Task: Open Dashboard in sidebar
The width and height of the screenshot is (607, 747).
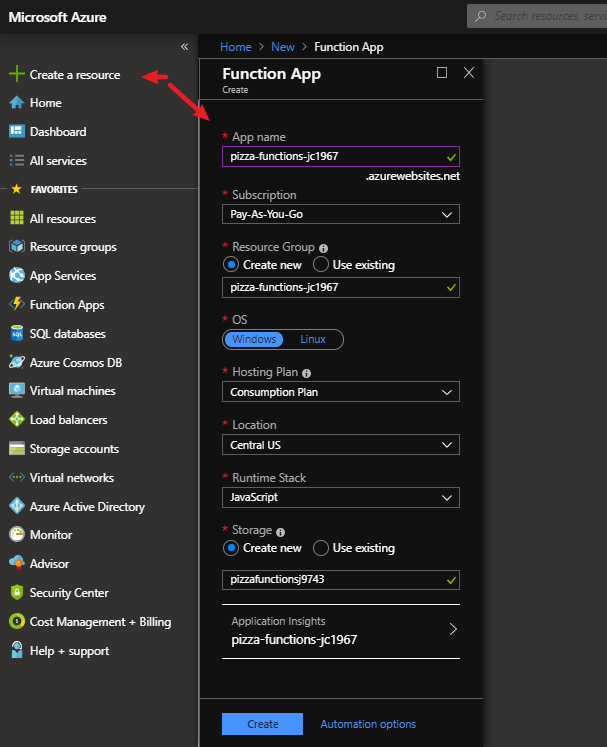Action: click(58, 131)
